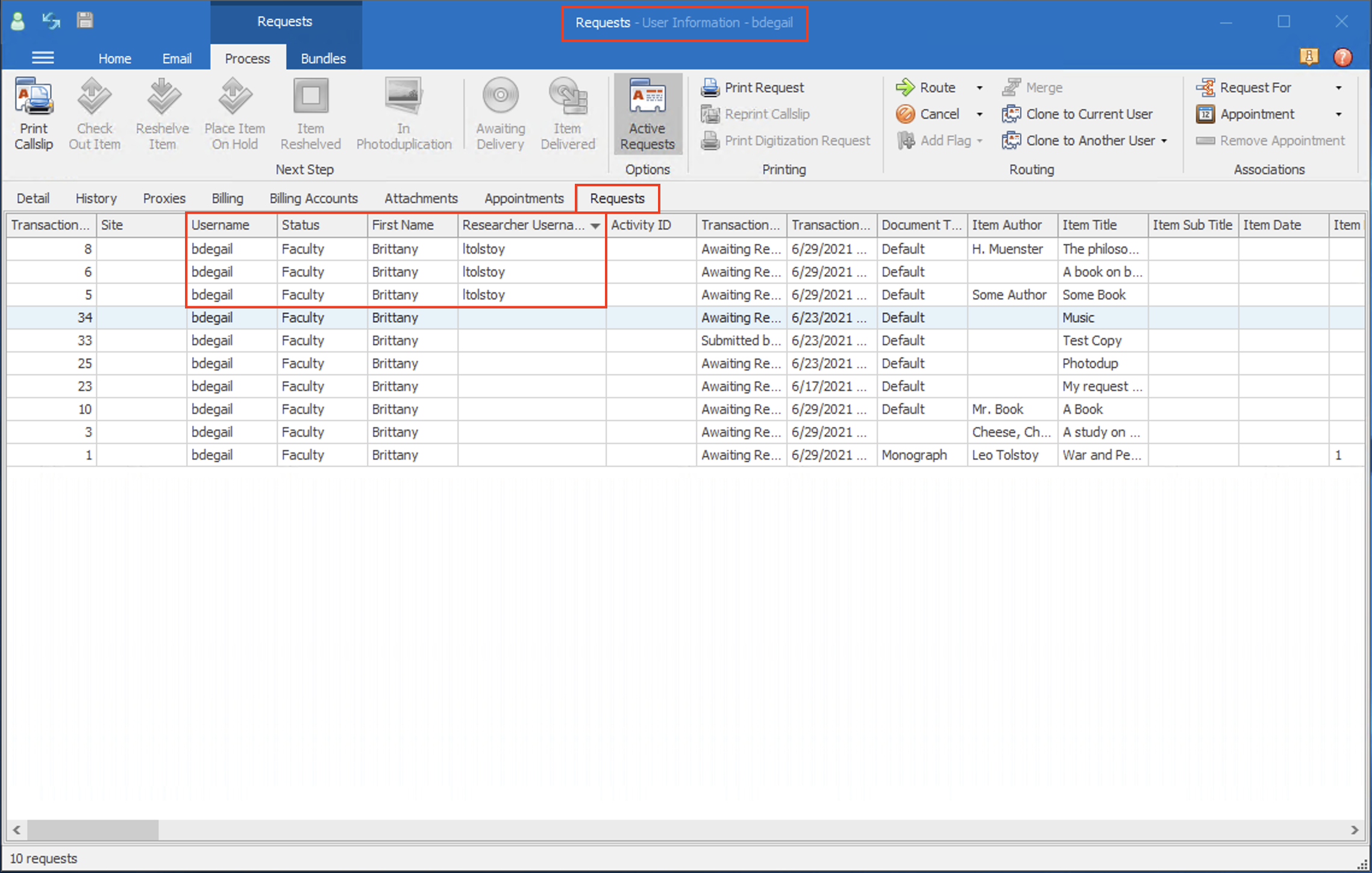Click the Cancel routing icon
The image size is (1372, 873).
point(905,114)
